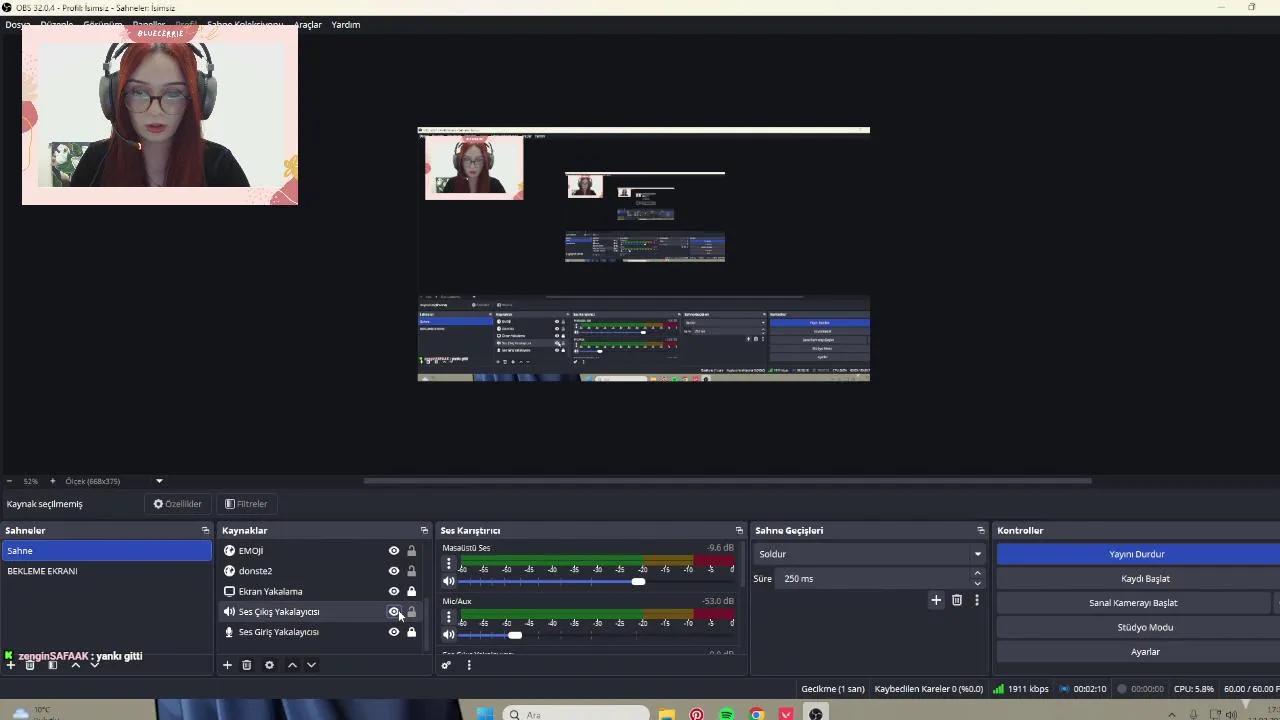Lock the donste2 source
The height and width of the screenshot is (720, 1280).
coord(411,570)
